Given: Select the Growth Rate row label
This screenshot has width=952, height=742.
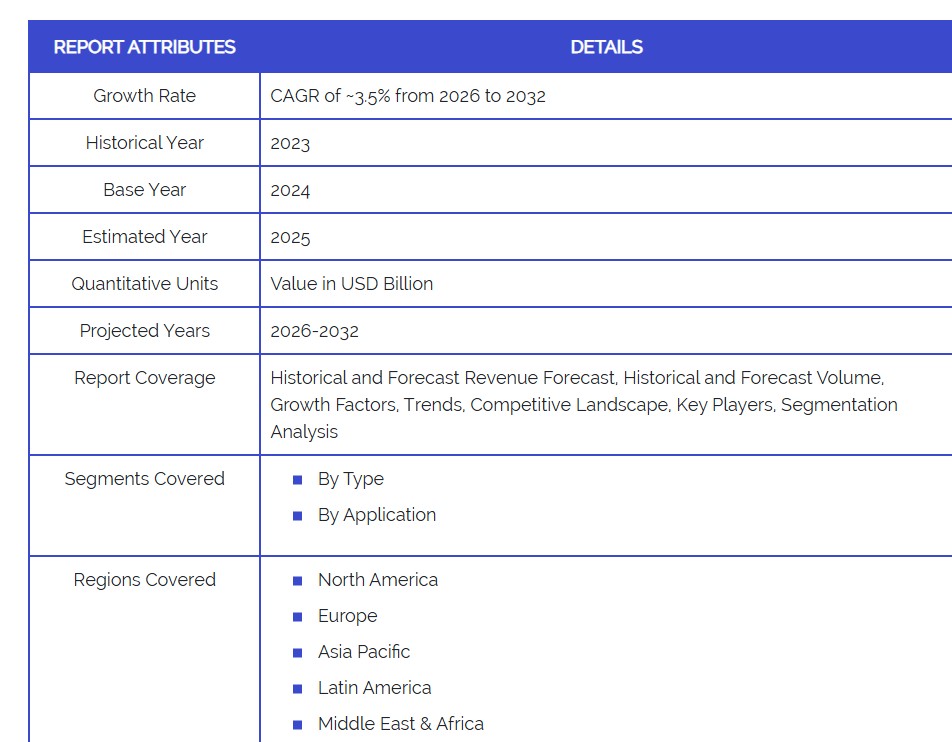Looking at the screenshot, I should pyautogui.click(x=144, y=96).
